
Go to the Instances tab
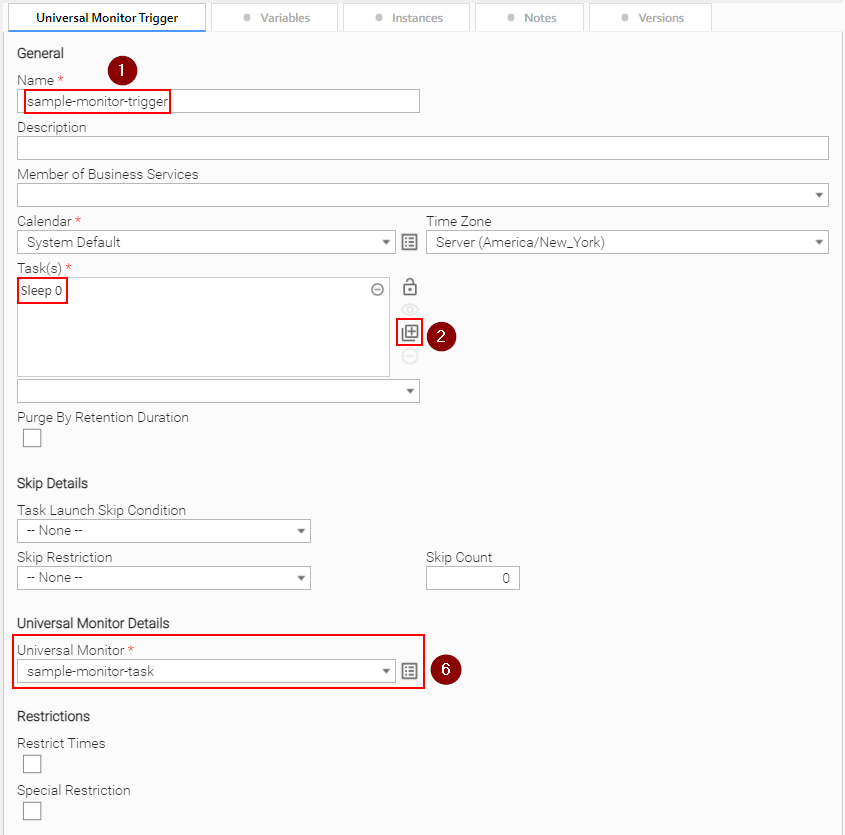tap(407, 18)
